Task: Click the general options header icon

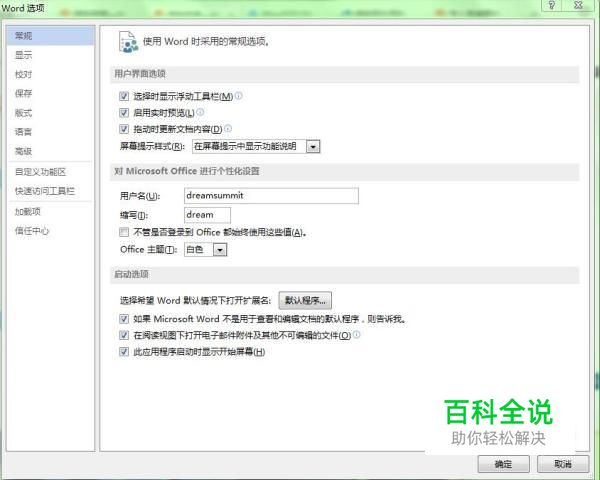Action: (128, 42)
